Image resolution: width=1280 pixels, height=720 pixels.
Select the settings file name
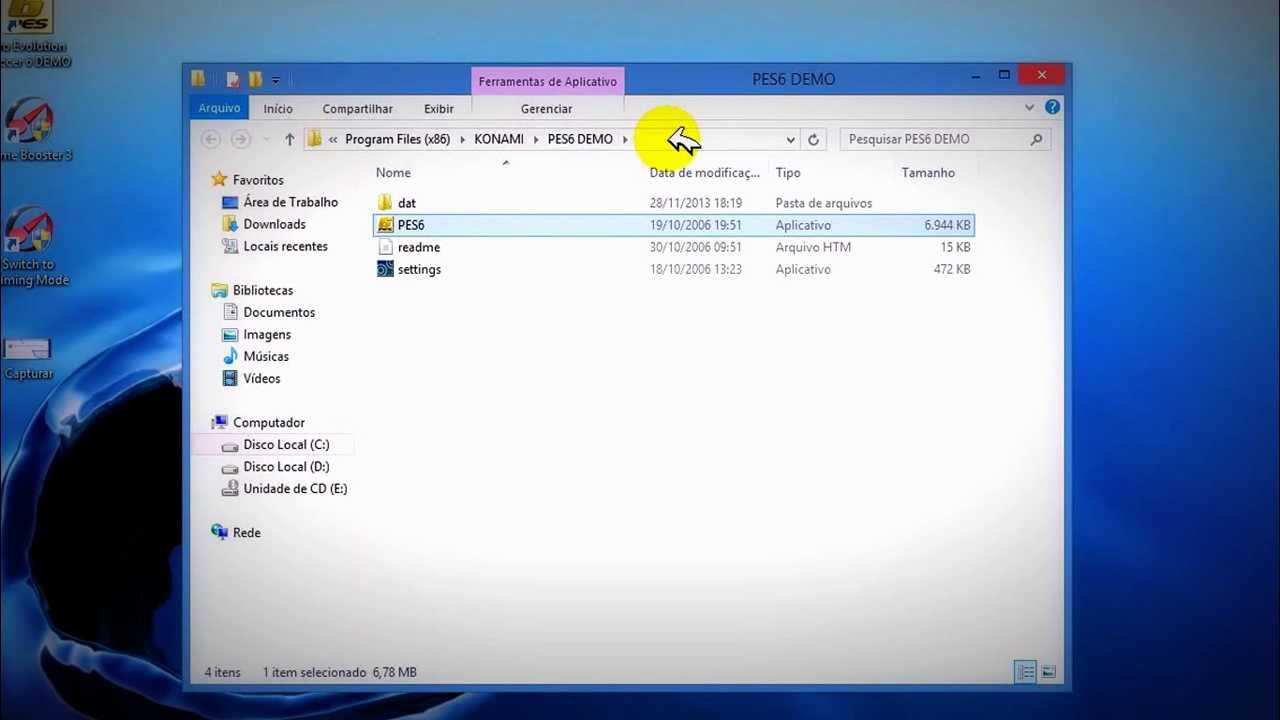419,269
